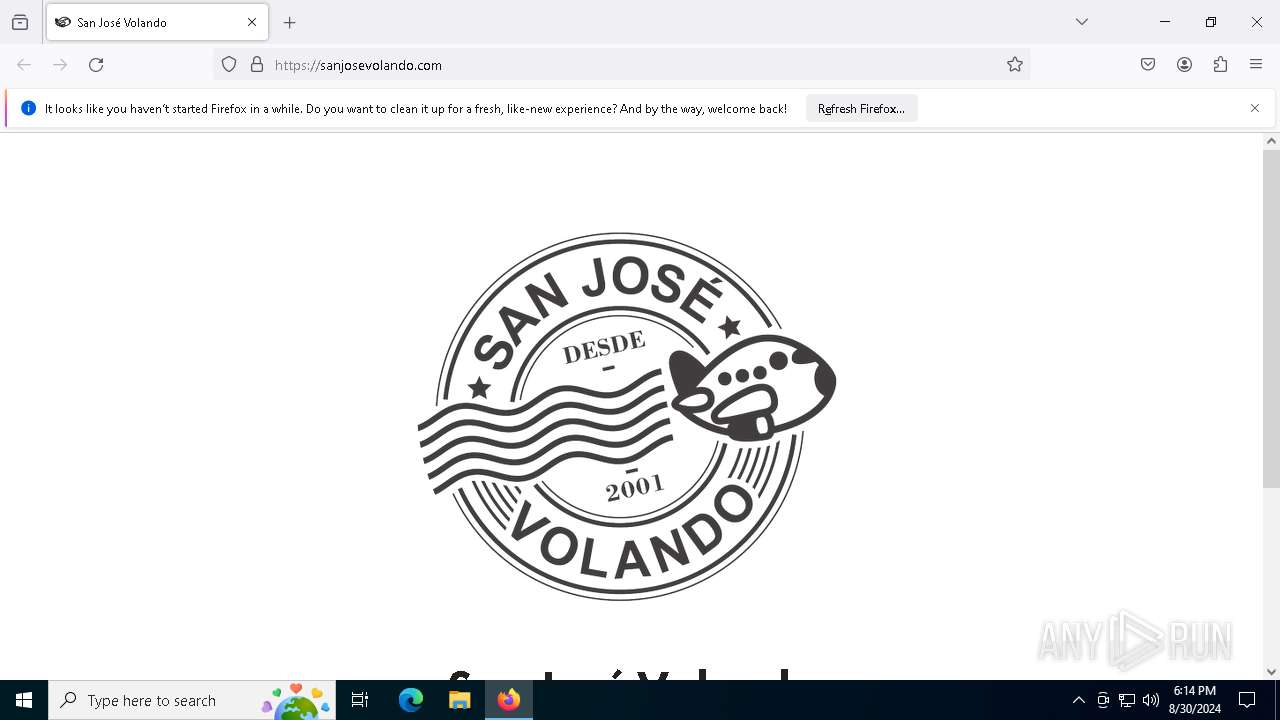Image resolution: width=1280 pixels, height=720 pixels.
Task: Click the San José Volando logo image
Action: pos(627,416)
